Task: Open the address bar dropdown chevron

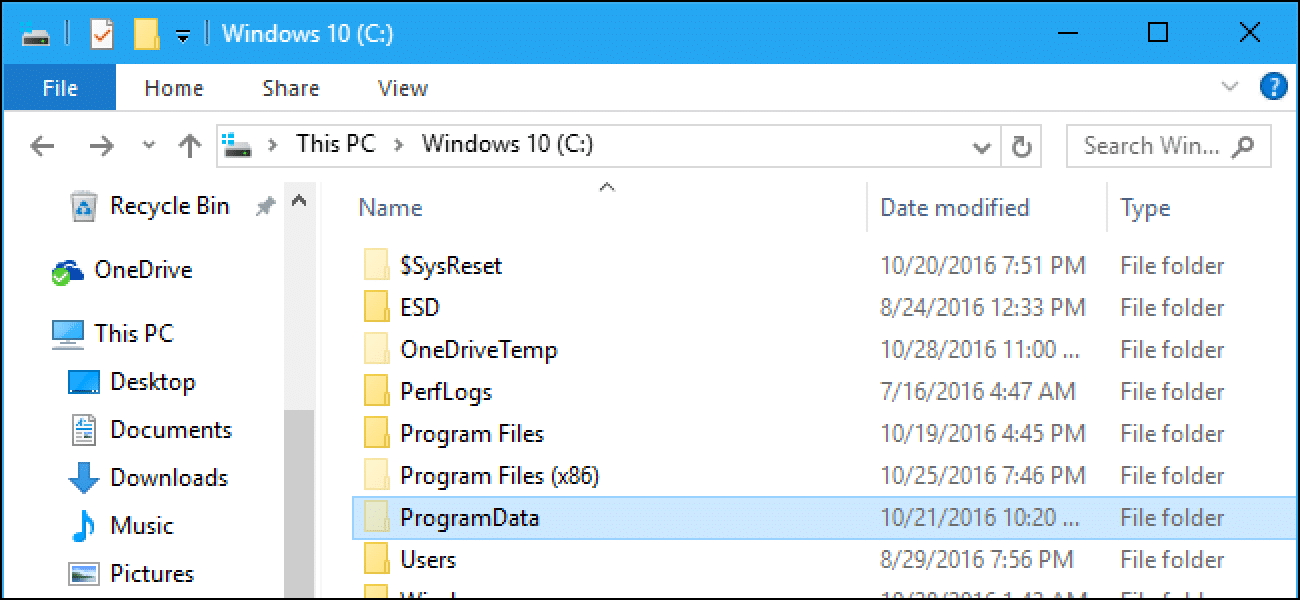Action: [981, 146]
